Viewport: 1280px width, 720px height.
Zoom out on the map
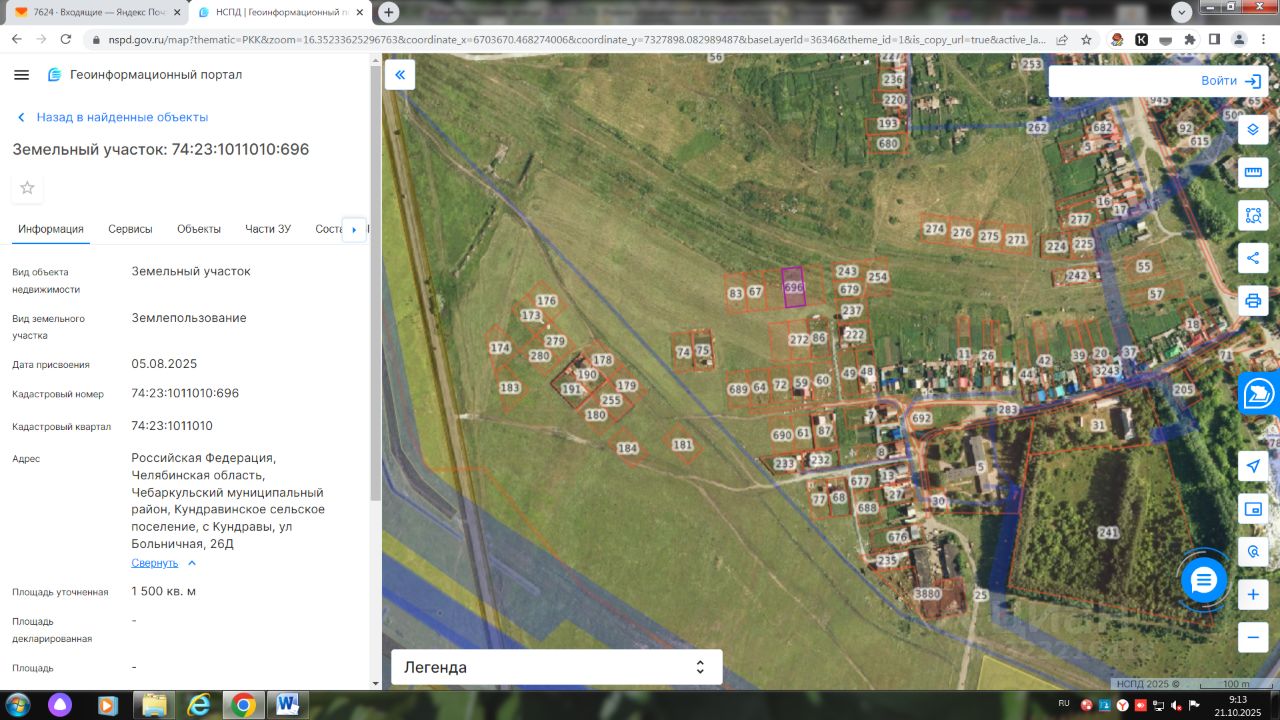[1253, 637]
